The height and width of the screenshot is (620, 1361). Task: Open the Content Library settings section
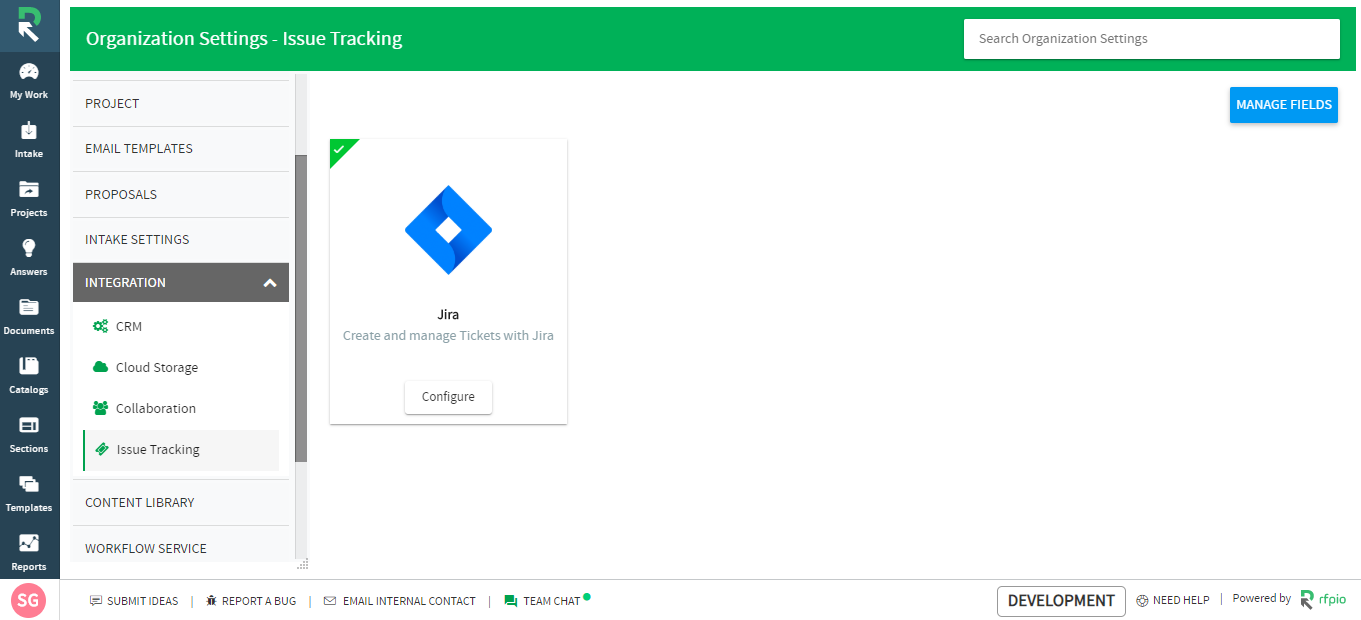point(181,503)
